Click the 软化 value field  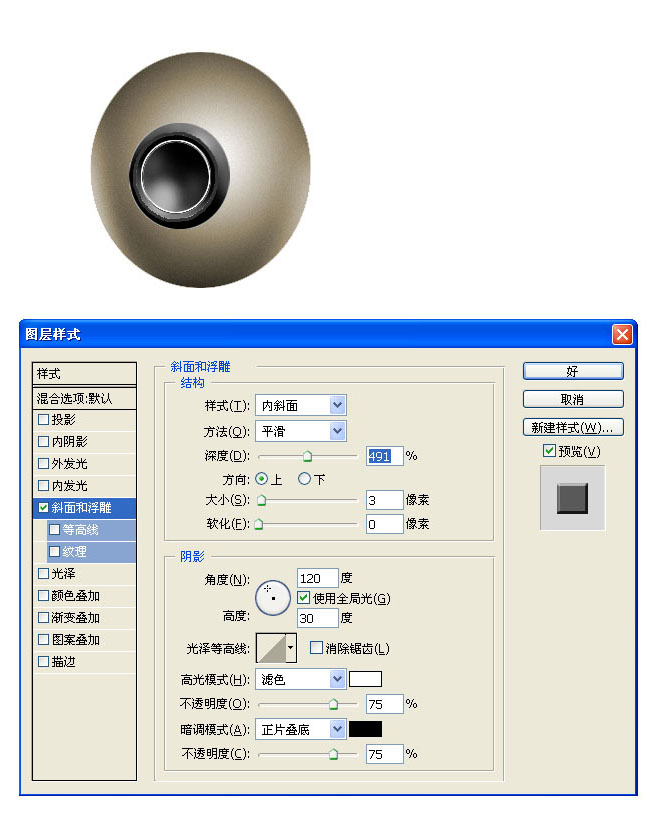point(385,524)
